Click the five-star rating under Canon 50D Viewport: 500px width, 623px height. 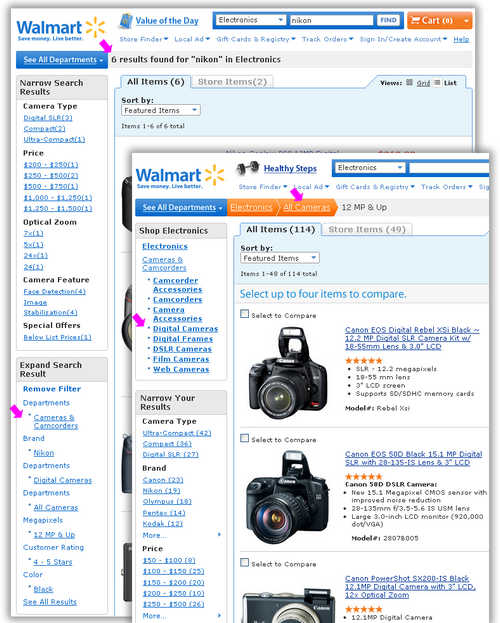click(364, 476)
